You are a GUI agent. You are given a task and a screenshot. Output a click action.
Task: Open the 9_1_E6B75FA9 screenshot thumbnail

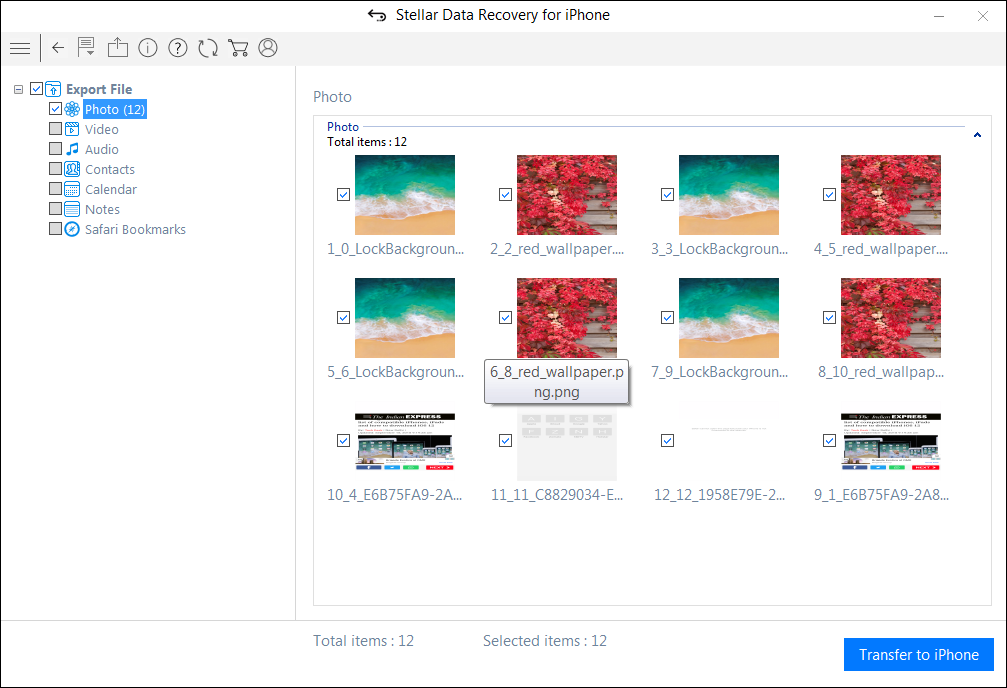click(x=891, y=441)
